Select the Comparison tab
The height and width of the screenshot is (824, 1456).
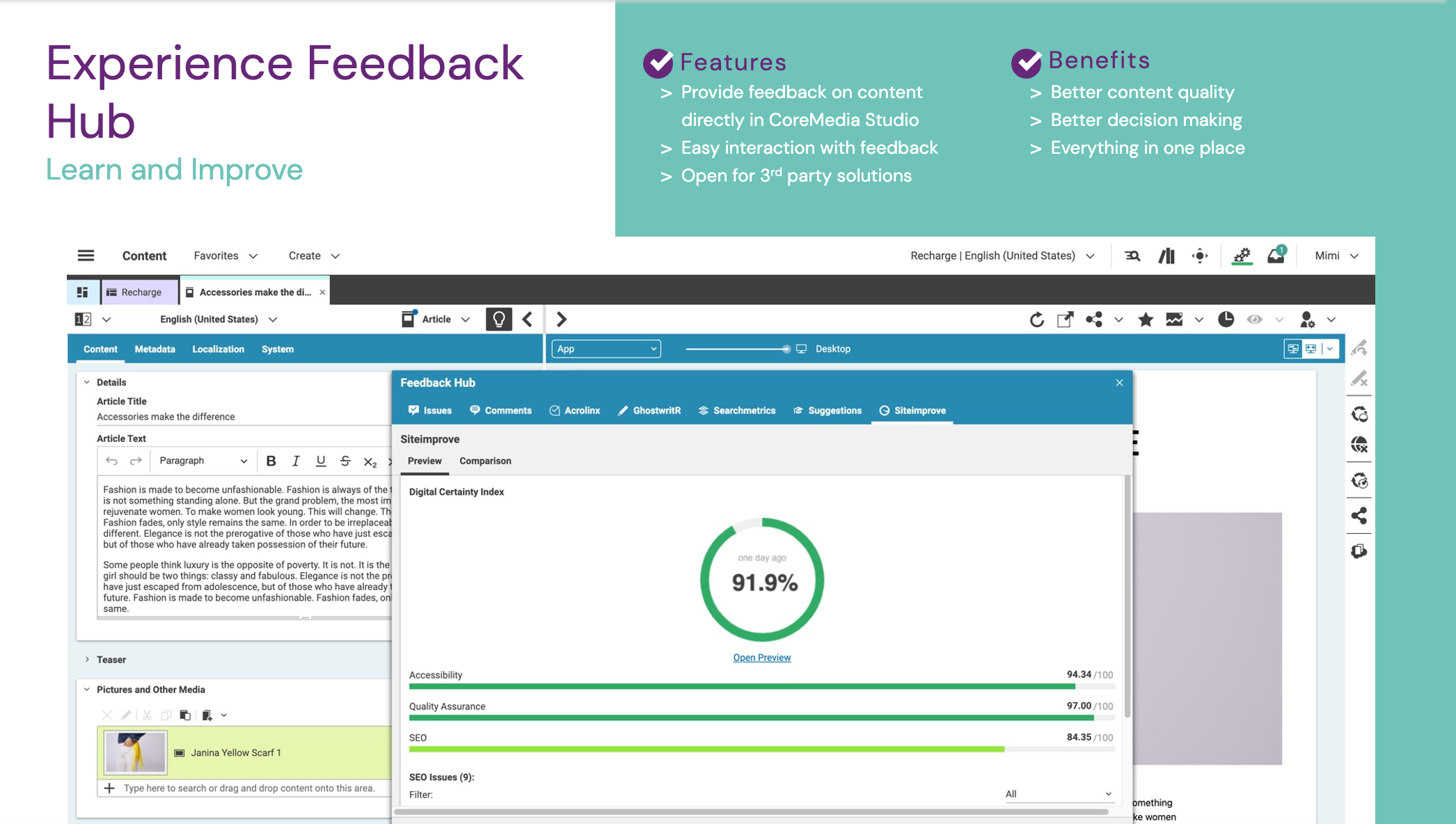coord(485,461)
